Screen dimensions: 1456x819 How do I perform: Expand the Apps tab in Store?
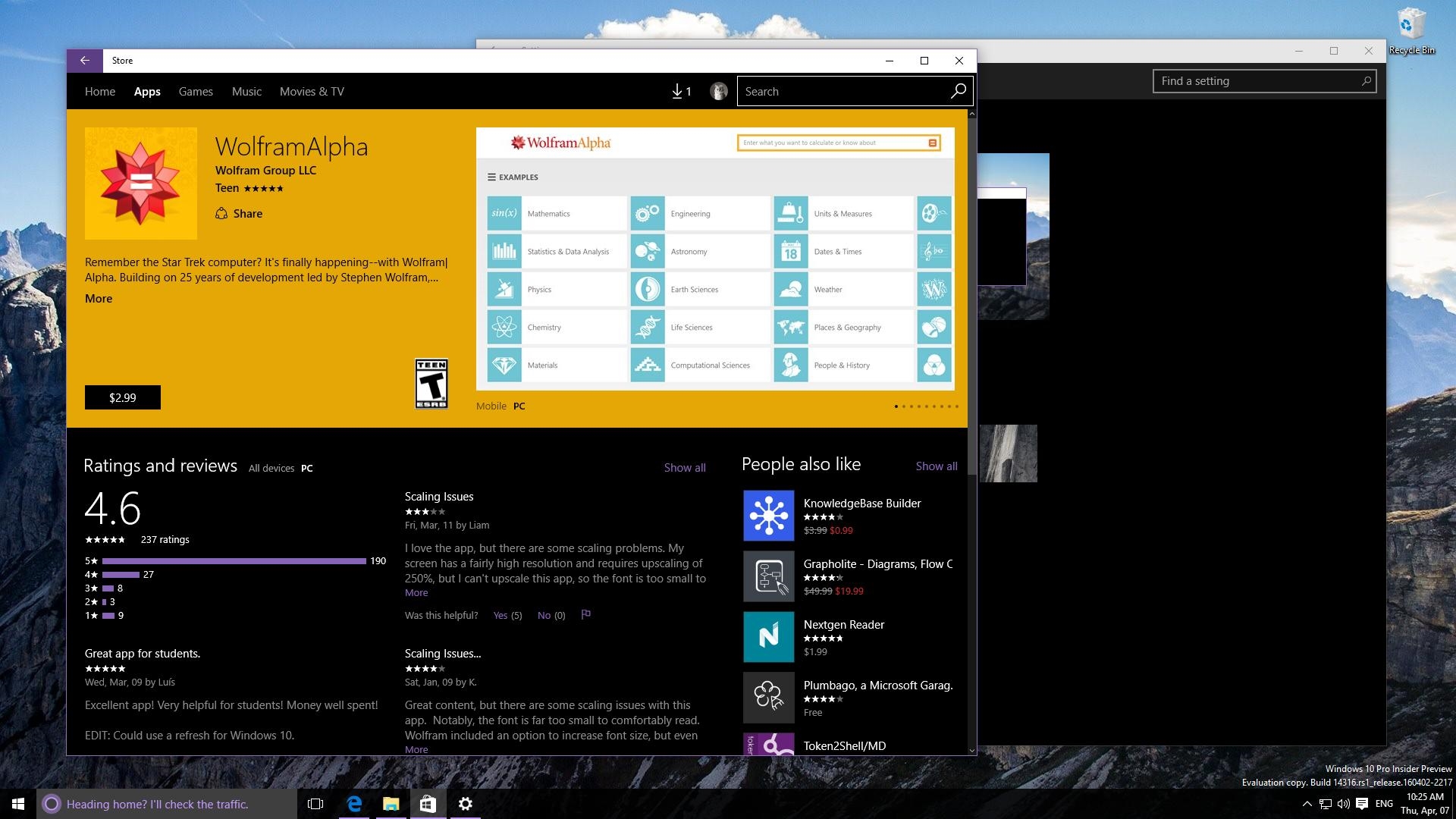(147, 91)
